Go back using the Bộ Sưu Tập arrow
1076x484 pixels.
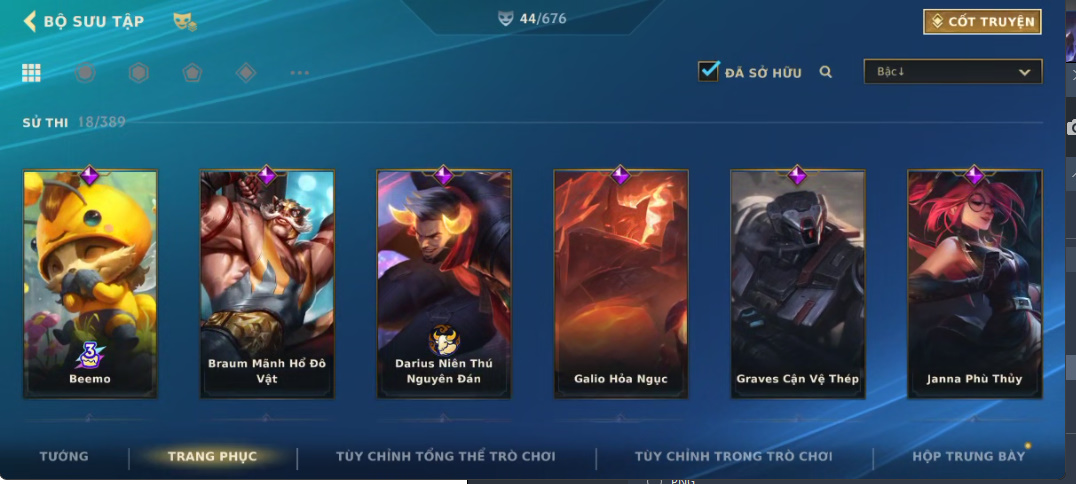click(29, 21)
